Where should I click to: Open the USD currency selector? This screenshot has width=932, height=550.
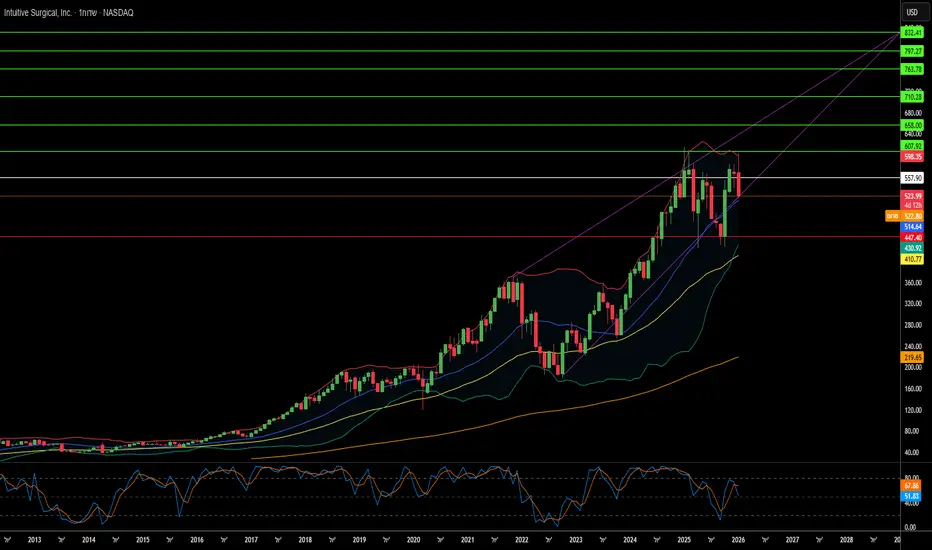coord(911,12)
